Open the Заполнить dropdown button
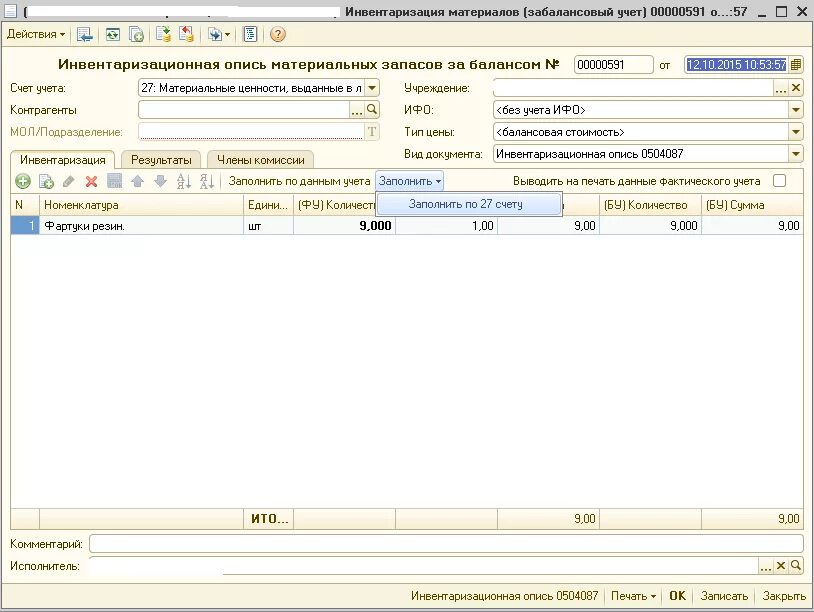Screen dimensions: 814x612 click(410, 181)
